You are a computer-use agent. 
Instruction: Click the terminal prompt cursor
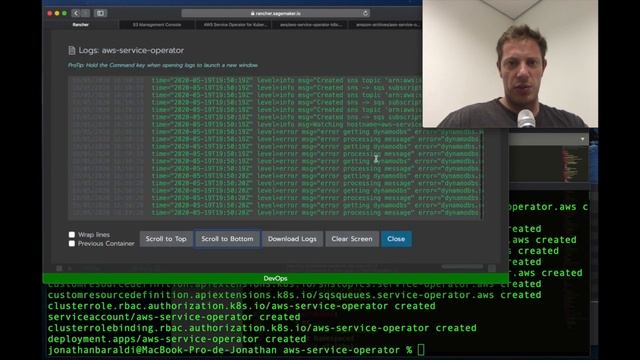pyautogui.click(x=421, y=350)
